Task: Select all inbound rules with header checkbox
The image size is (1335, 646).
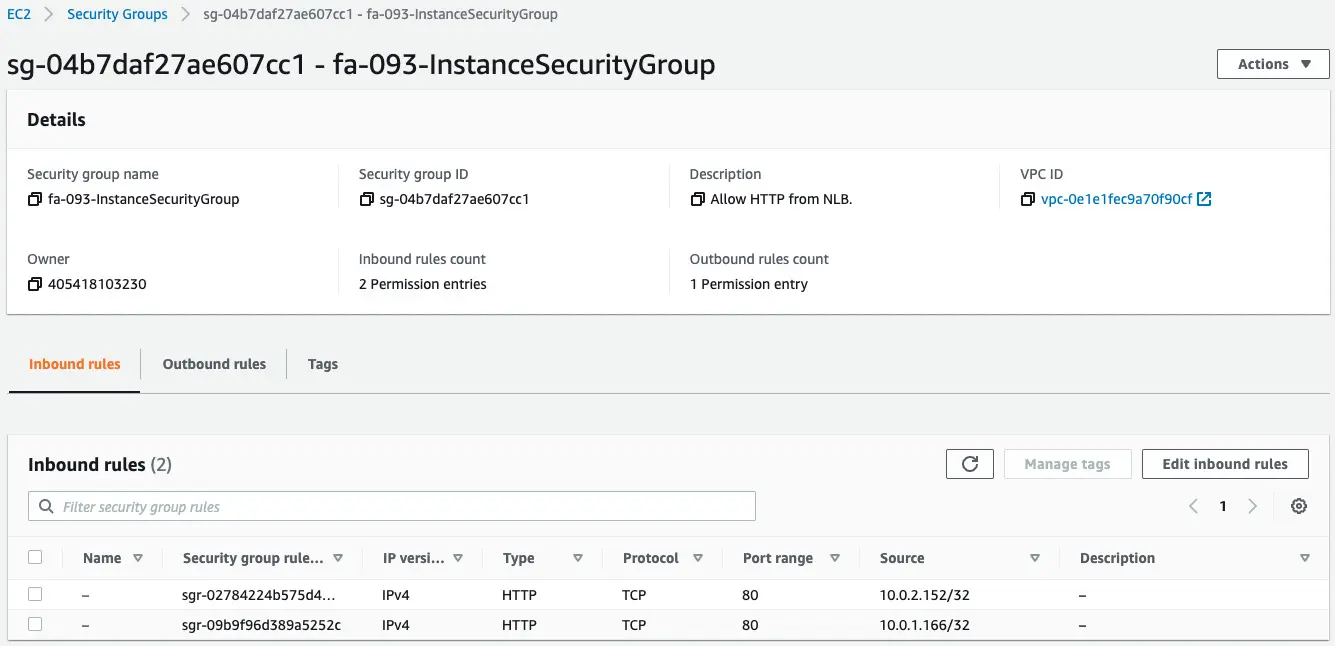Action: (x=35, y=558)
